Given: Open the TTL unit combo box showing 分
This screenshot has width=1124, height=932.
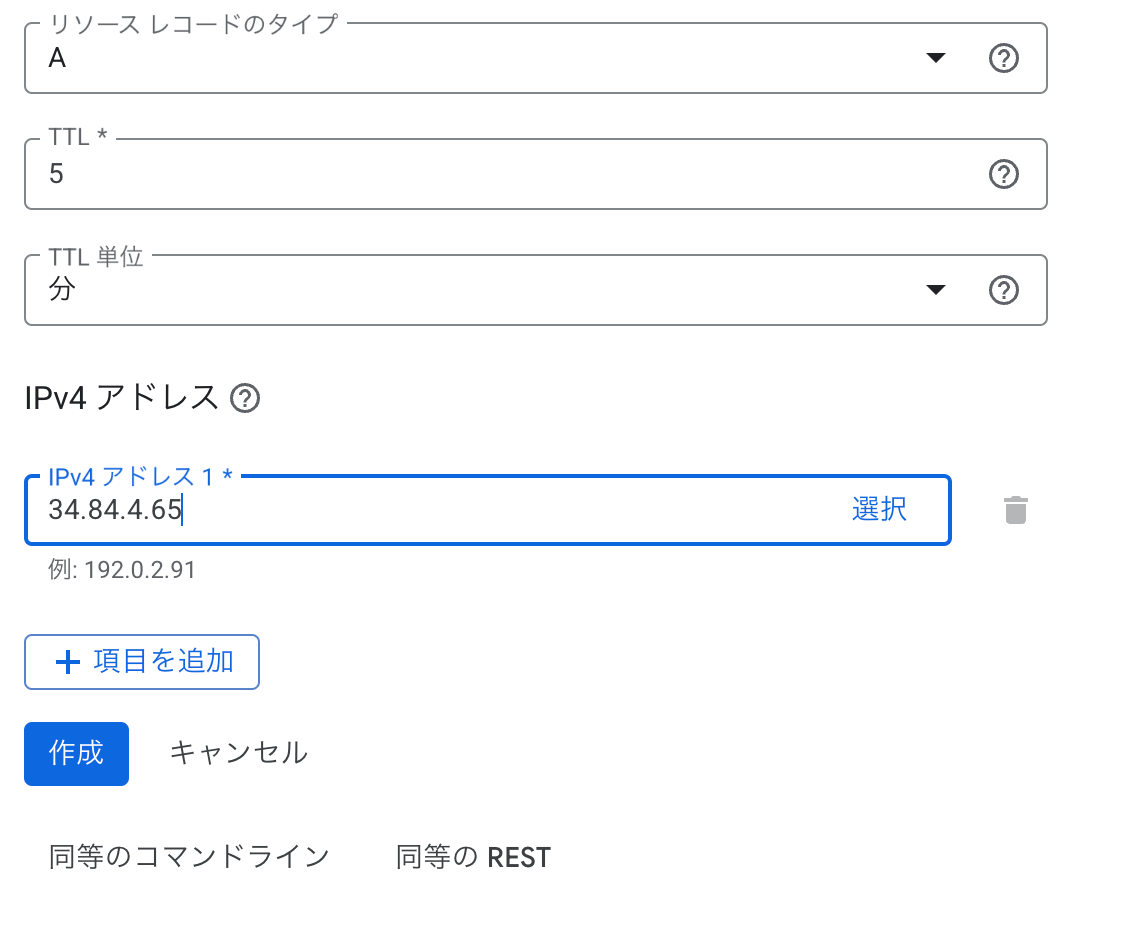Looking at the screenshot, I should (x=535, y=290).
